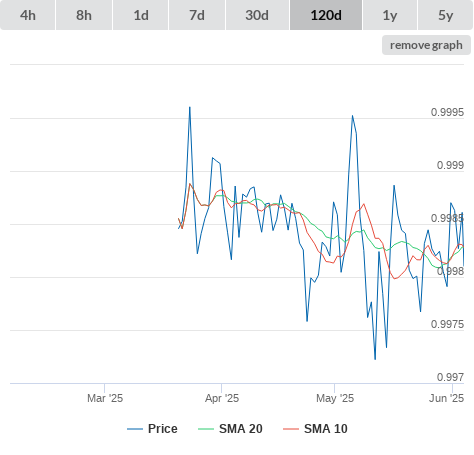This screenshot has width=474, height=455.
Task: Open the 7d time range view
Action: click(x=197, y=15)
